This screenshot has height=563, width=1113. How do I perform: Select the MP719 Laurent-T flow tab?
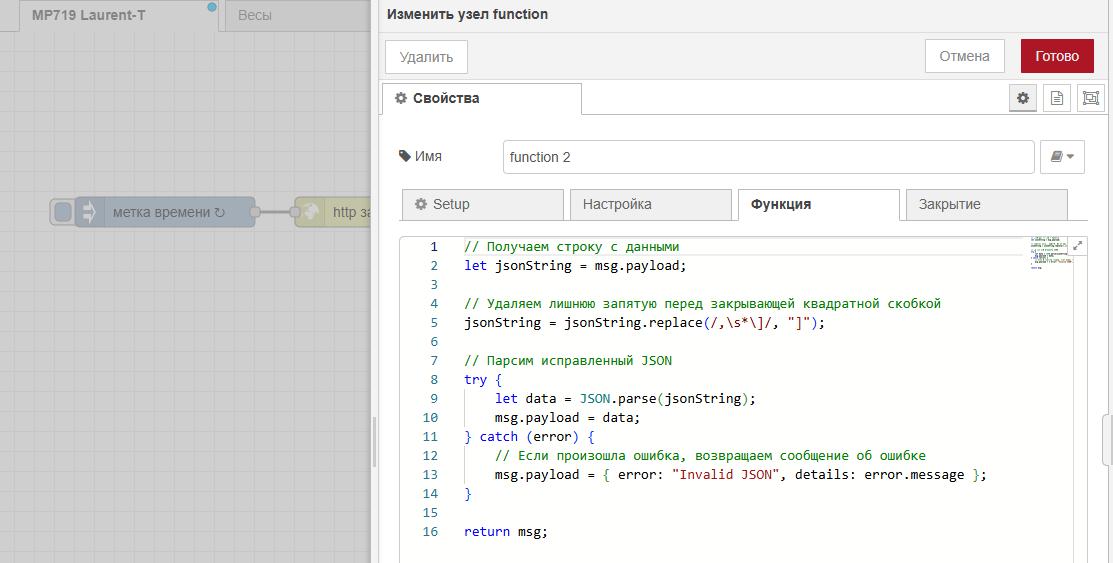click(88, 16)
